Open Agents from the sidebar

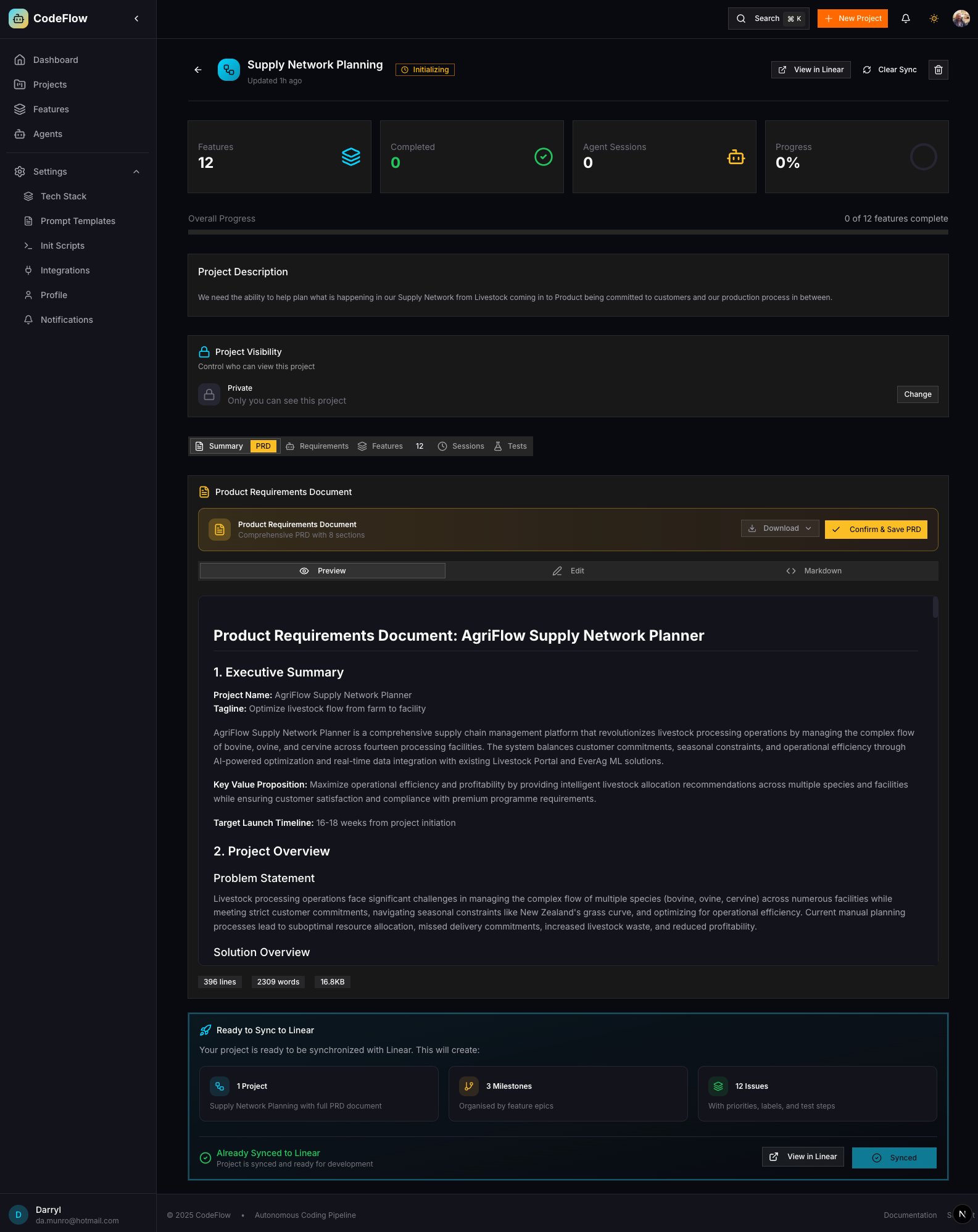tap(77, 134)
